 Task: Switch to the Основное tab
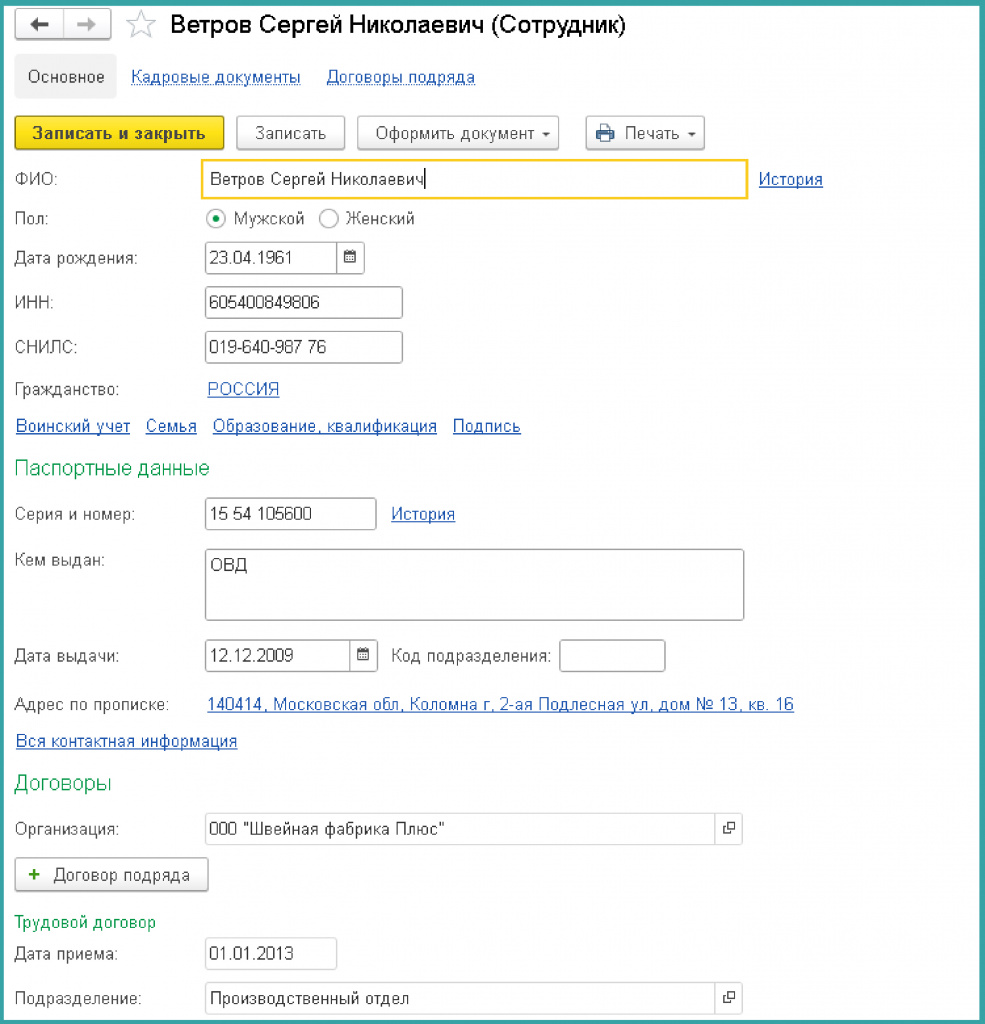66,77
